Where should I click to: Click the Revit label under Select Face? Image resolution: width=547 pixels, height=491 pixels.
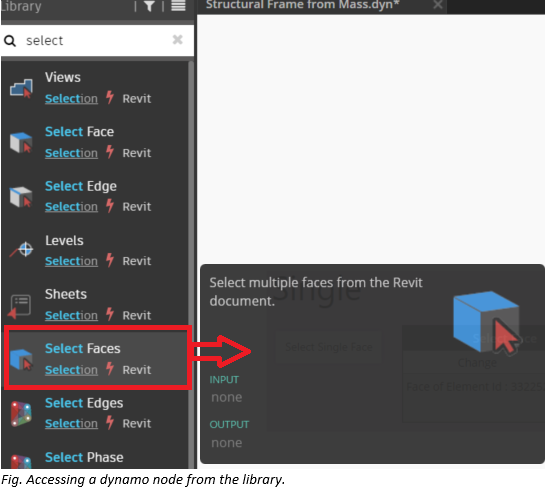pos(137,153)
